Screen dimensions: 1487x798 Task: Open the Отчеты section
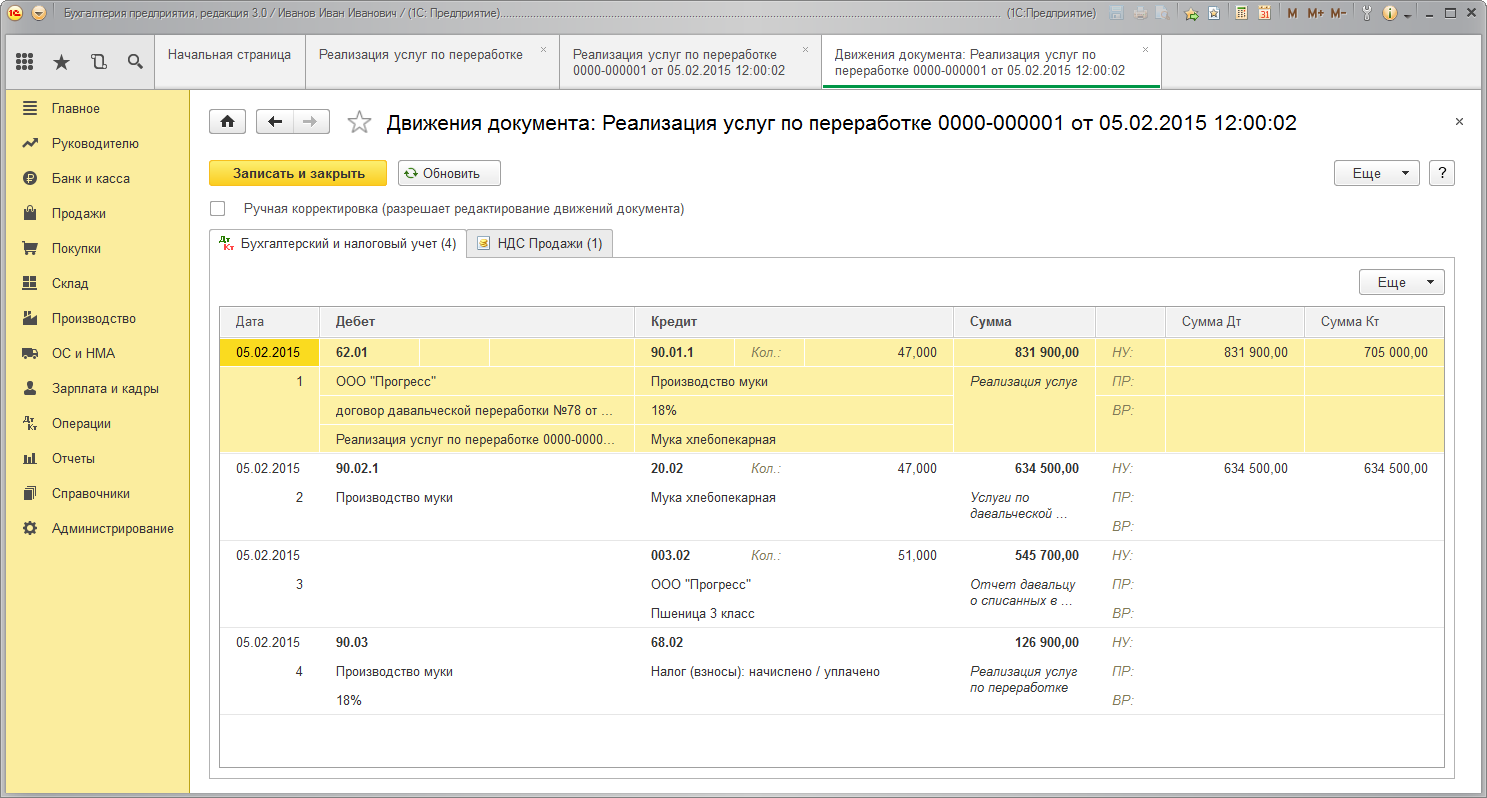(95, 458)
